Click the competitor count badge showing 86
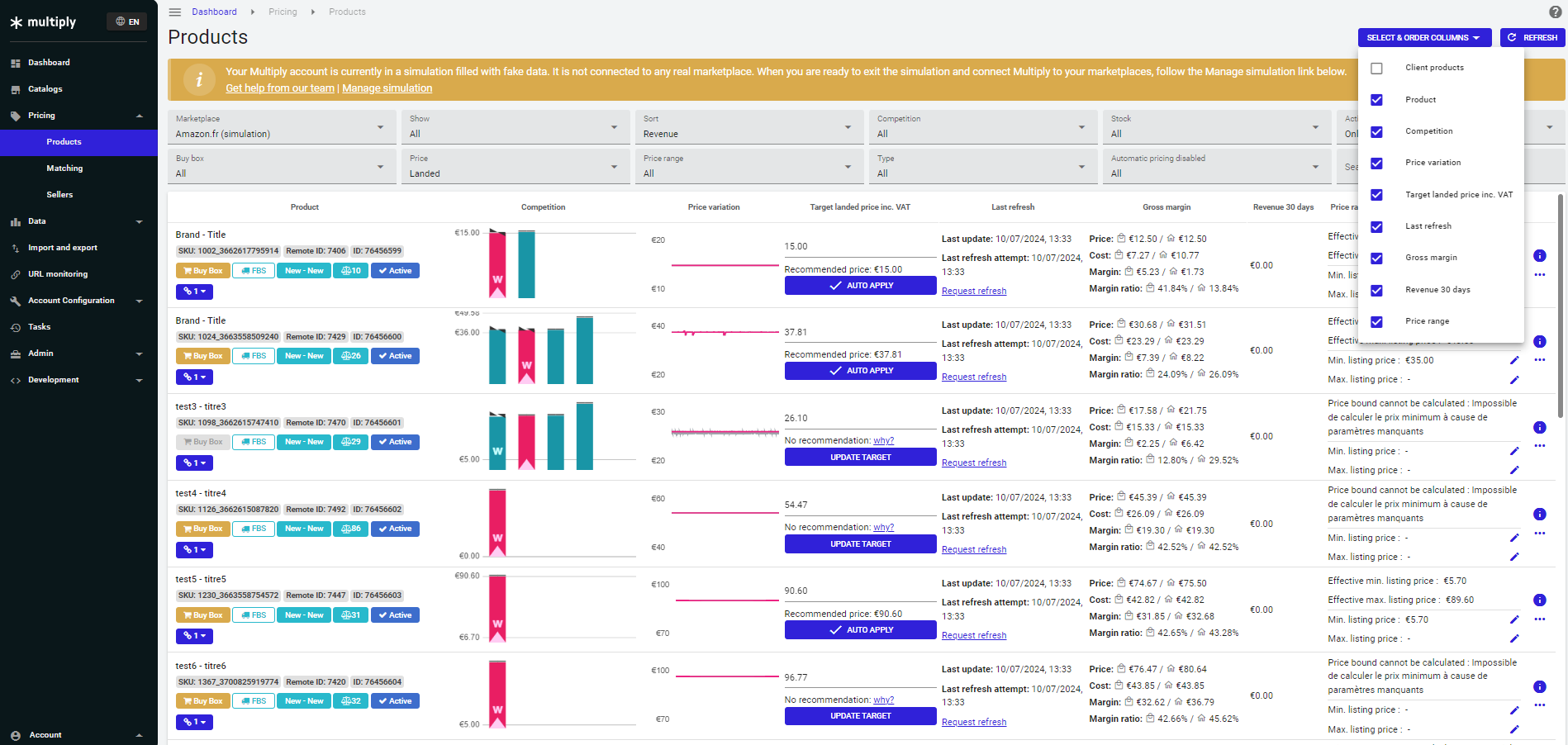Image resolution: width=1568 pixels, height=745 pixels. (x=350, y=529)
